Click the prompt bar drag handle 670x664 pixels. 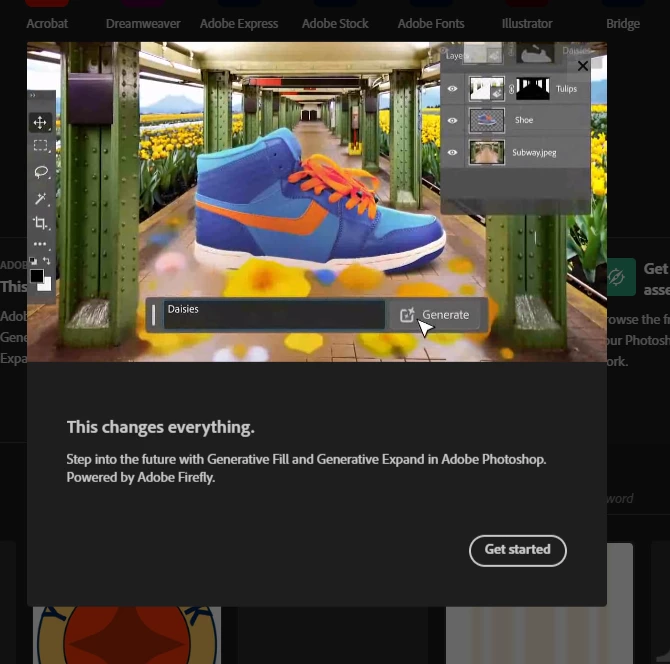tap(154, 314)
